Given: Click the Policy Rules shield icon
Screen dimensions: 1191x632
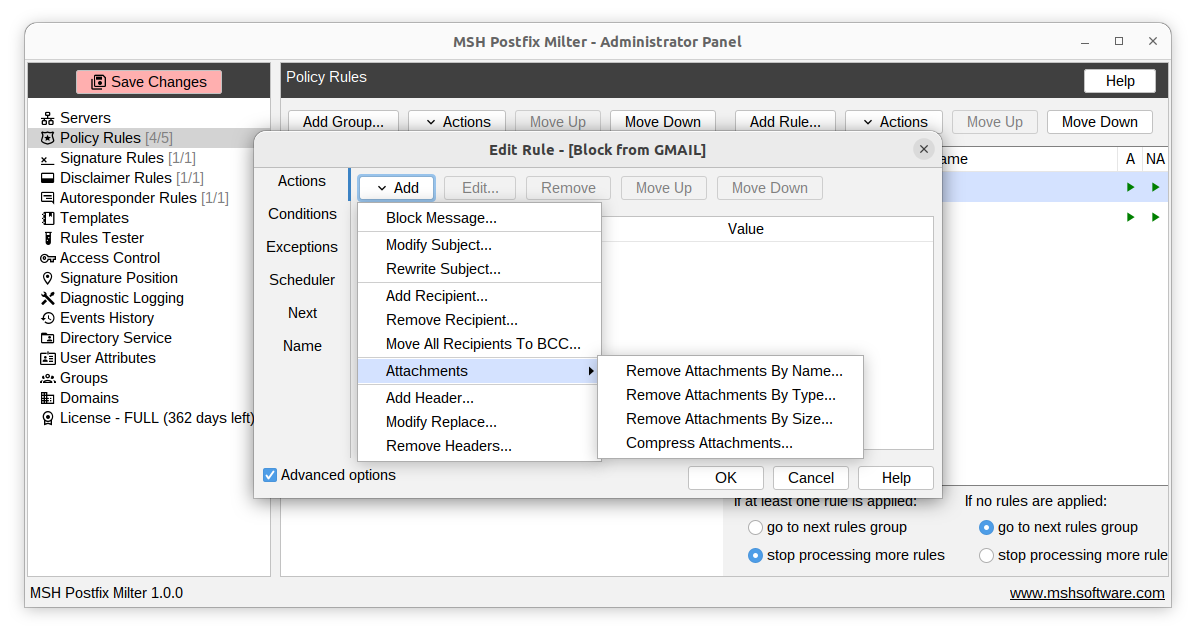Looking at the screenshot, I should coord(47,137).
